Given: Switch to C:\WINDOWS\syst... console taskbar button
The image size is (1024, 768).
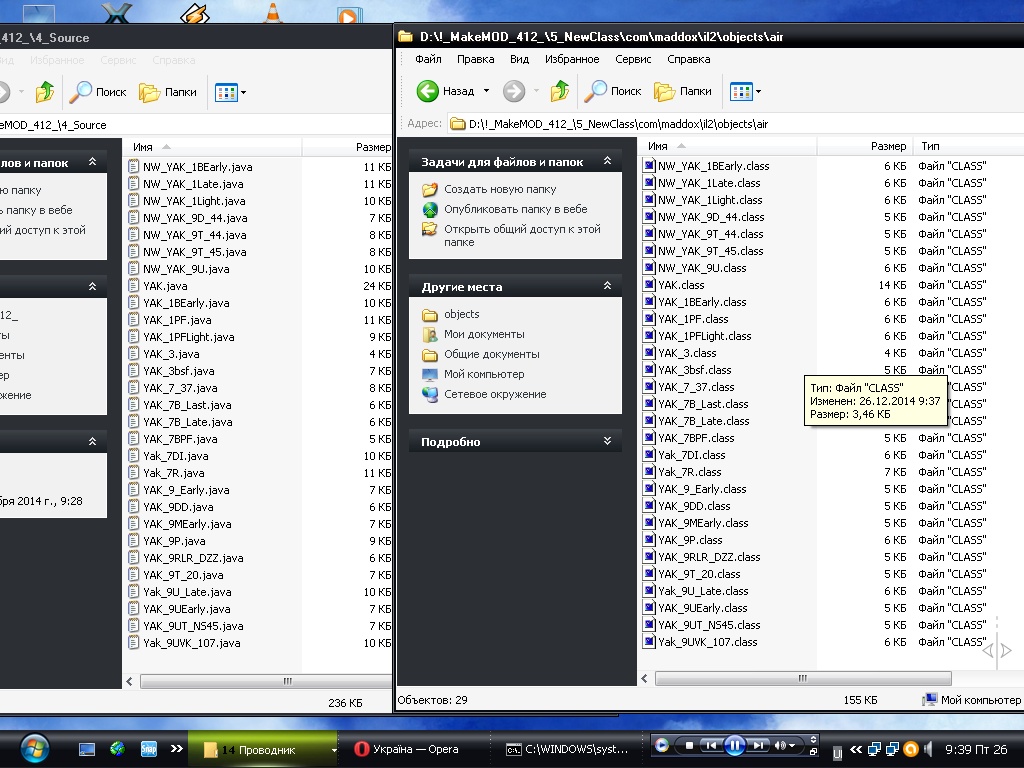Looking at the screenshot, I should pos(568,749).
